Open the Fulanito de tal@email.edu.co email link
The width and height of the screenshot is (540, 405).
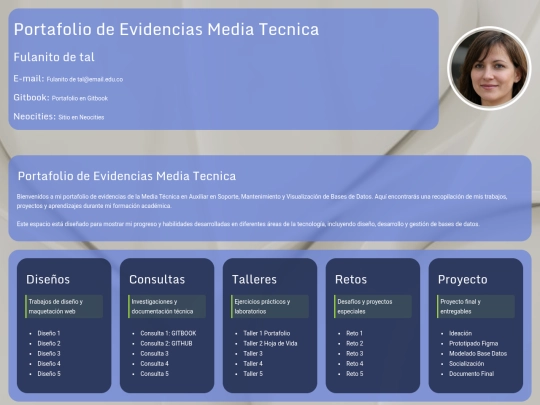[x=85, y=80]
